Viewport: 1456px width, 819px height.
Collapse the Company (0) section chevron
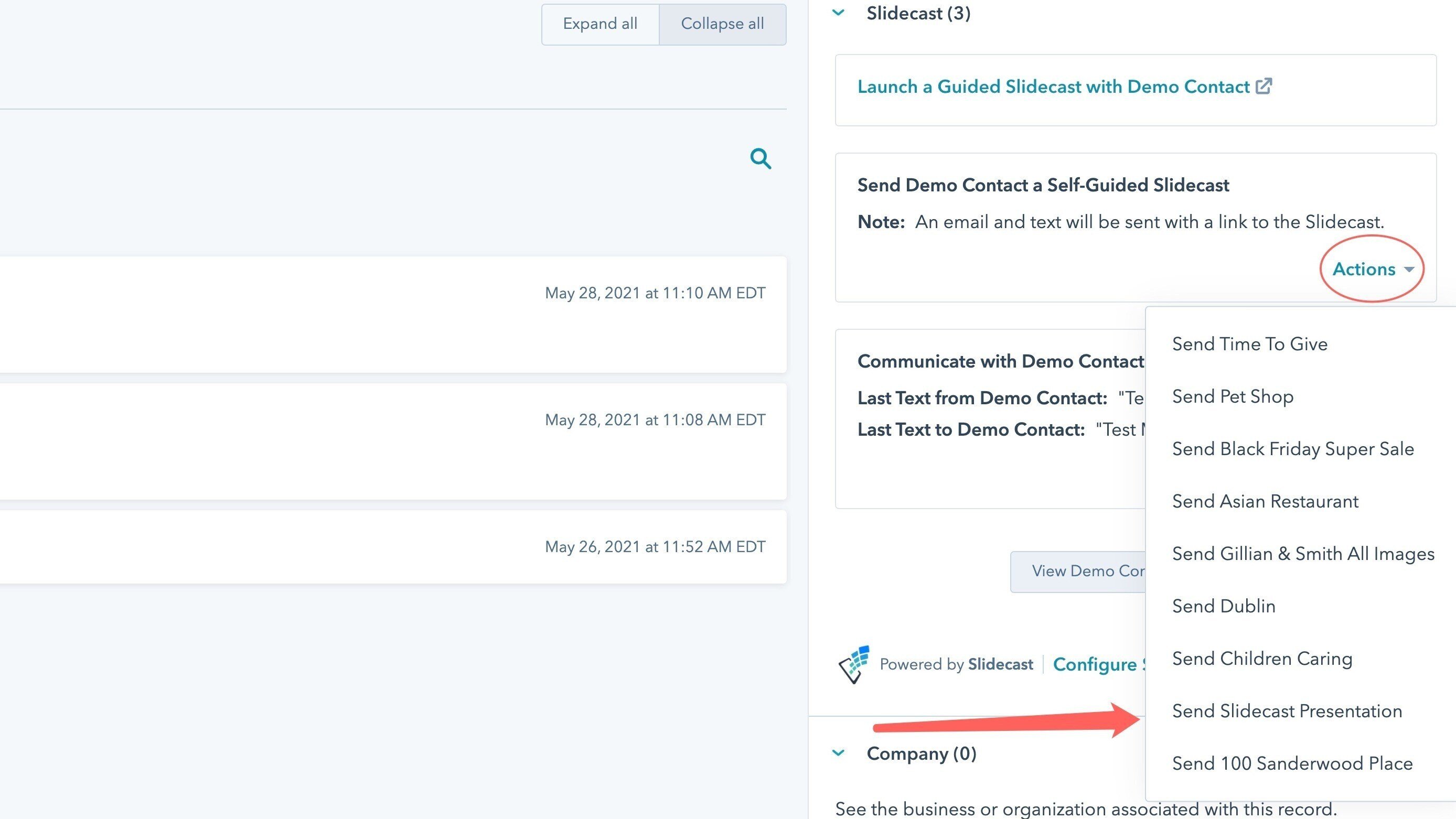pyautogui.click(x=839, y=753)
